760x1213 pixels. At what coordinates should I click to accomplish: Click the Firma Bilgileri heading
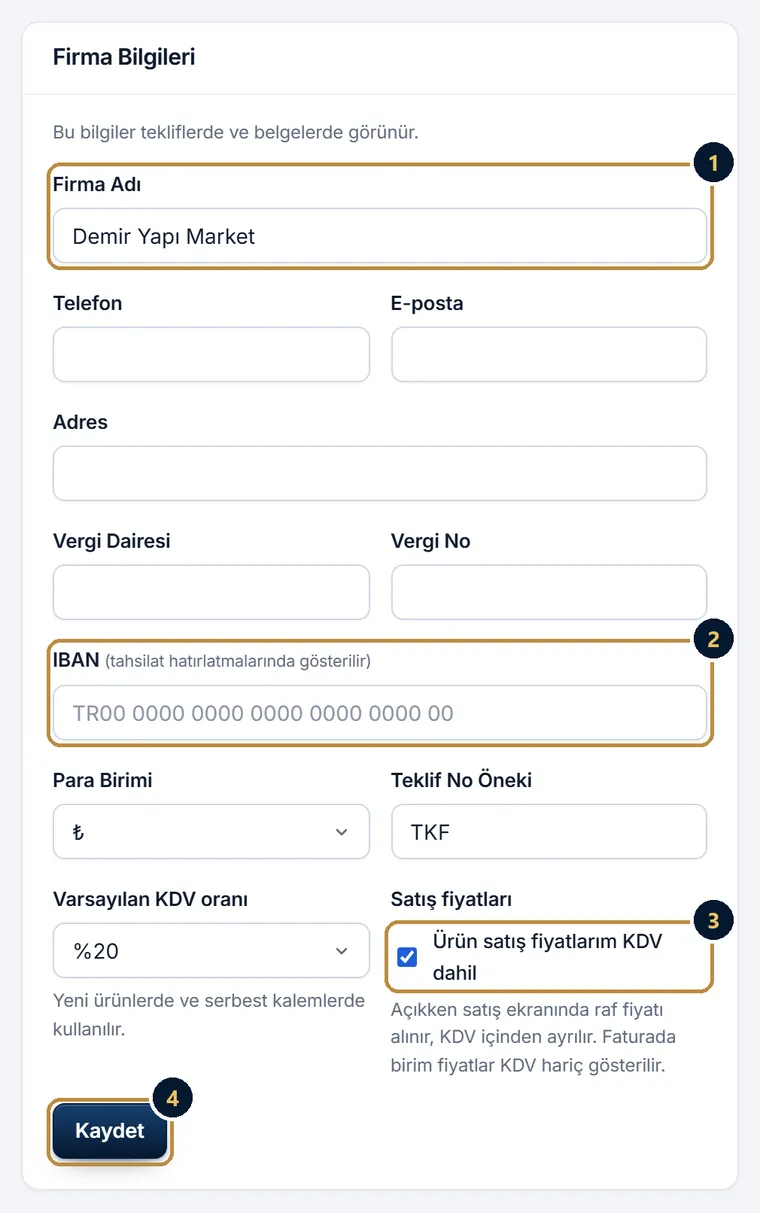(124, 57)
